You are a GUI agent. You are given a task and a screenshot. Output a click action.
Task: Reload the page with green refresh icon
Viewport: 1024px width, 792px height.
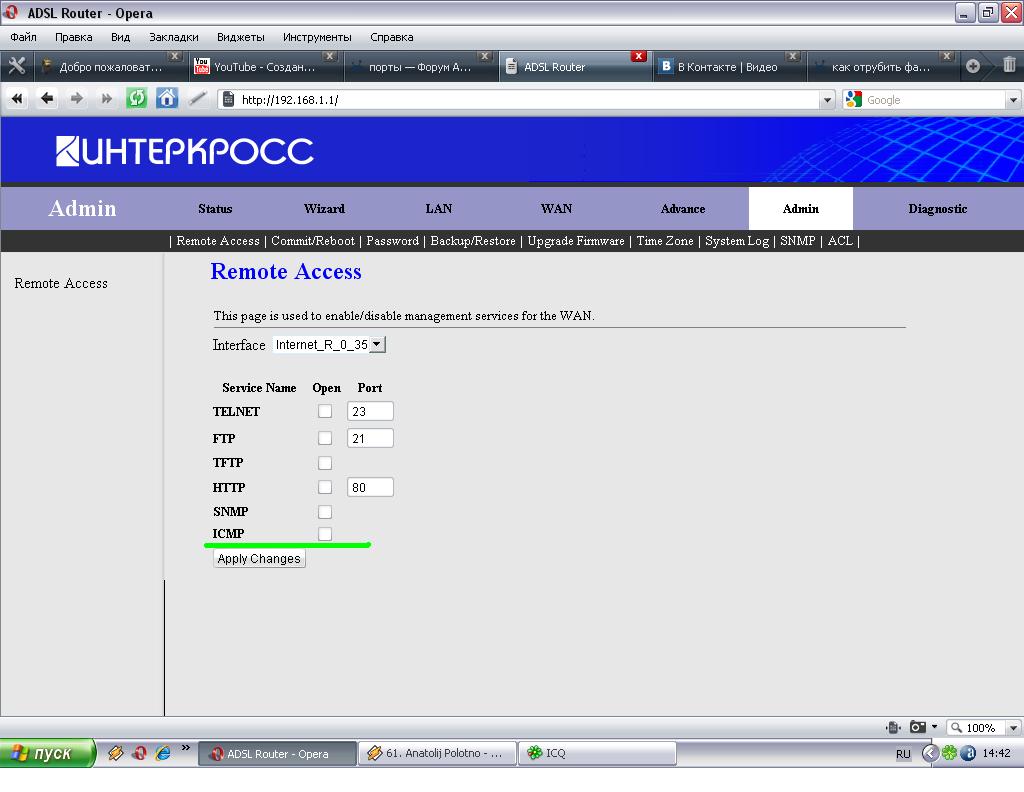tap(136, 99)
